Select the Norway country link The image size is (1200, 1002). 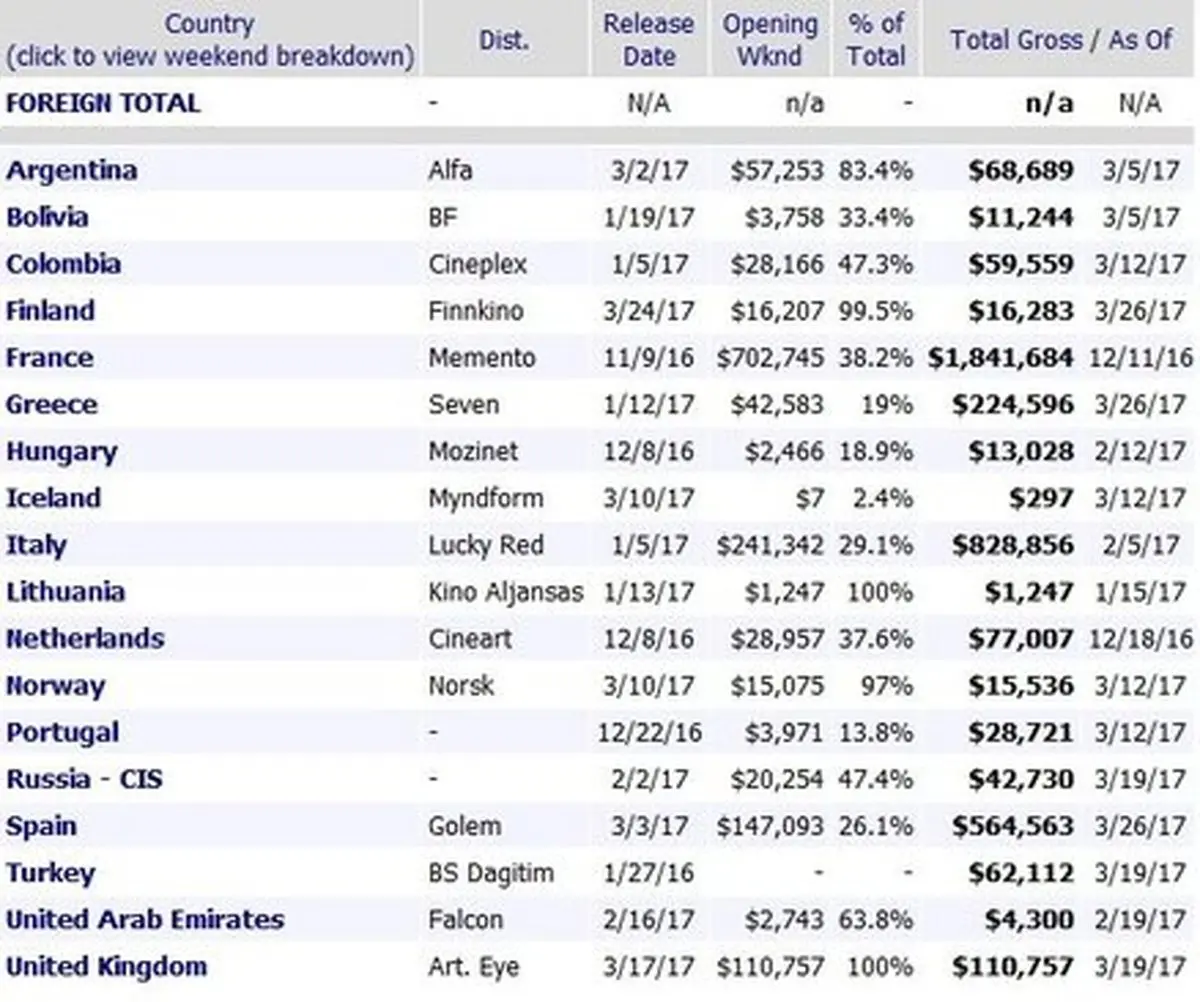click(55, 686)
